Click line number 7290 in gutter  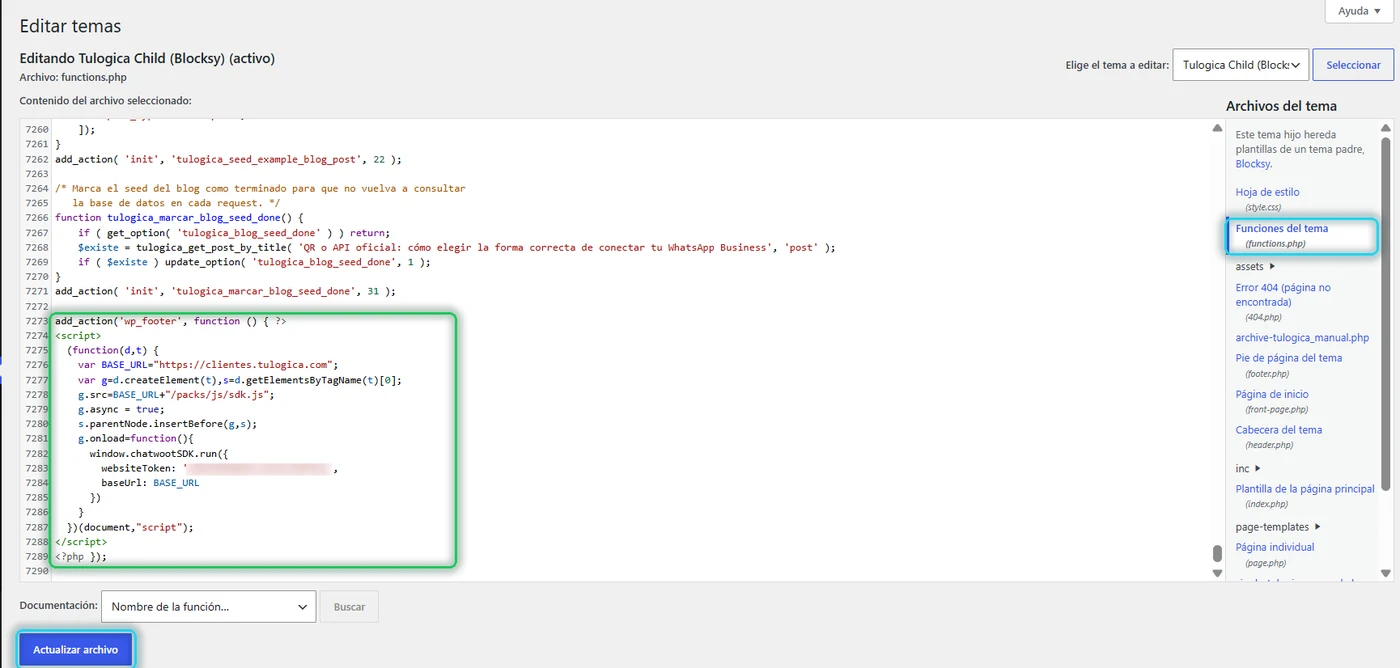36,571
